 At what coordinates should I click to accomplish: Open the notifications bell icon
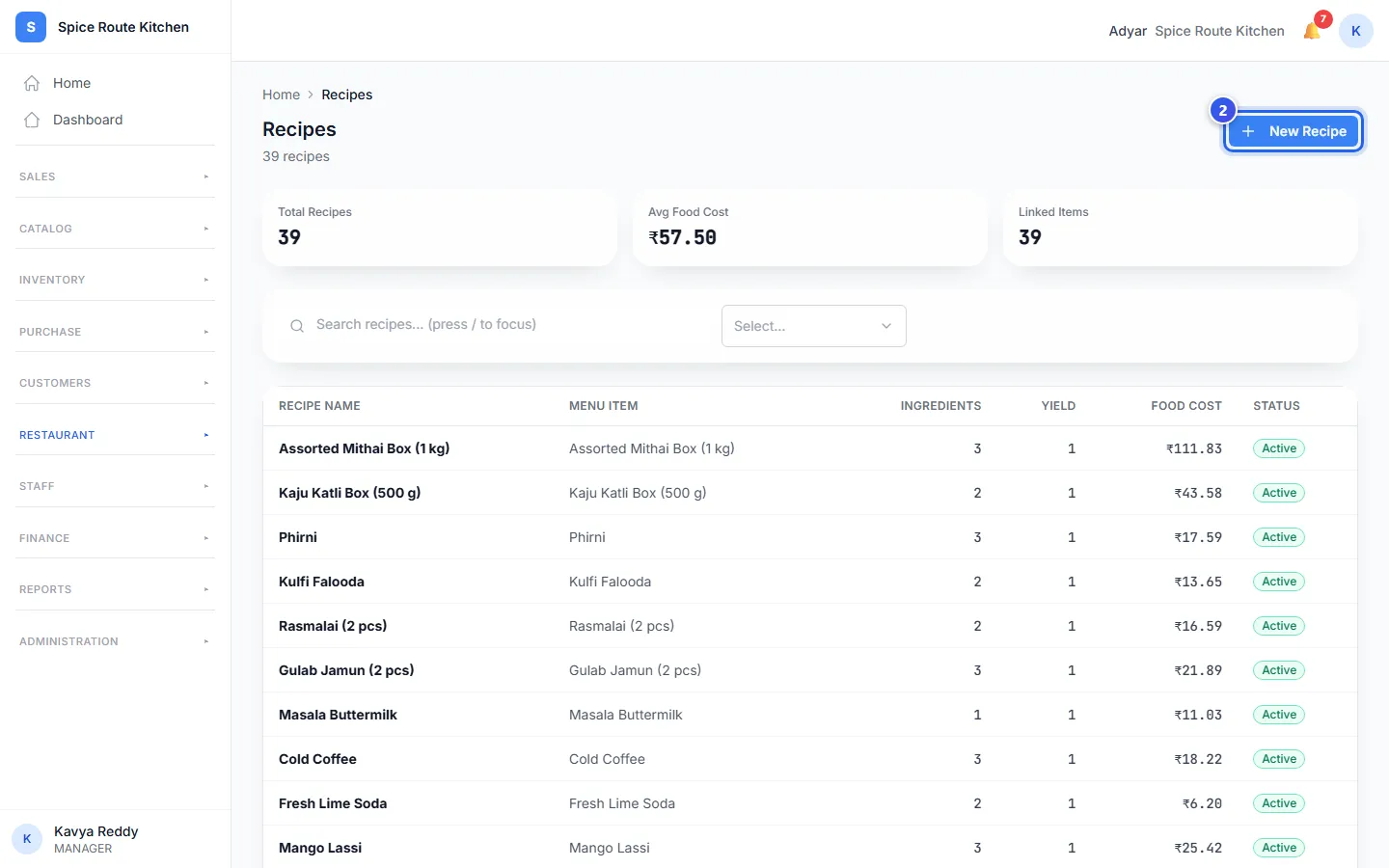[x=1312, y=31]
